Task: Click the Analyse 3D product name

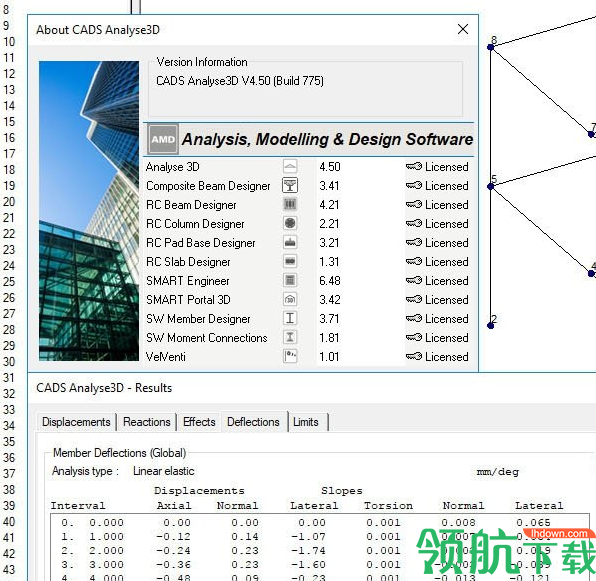Action: (173, 167)
